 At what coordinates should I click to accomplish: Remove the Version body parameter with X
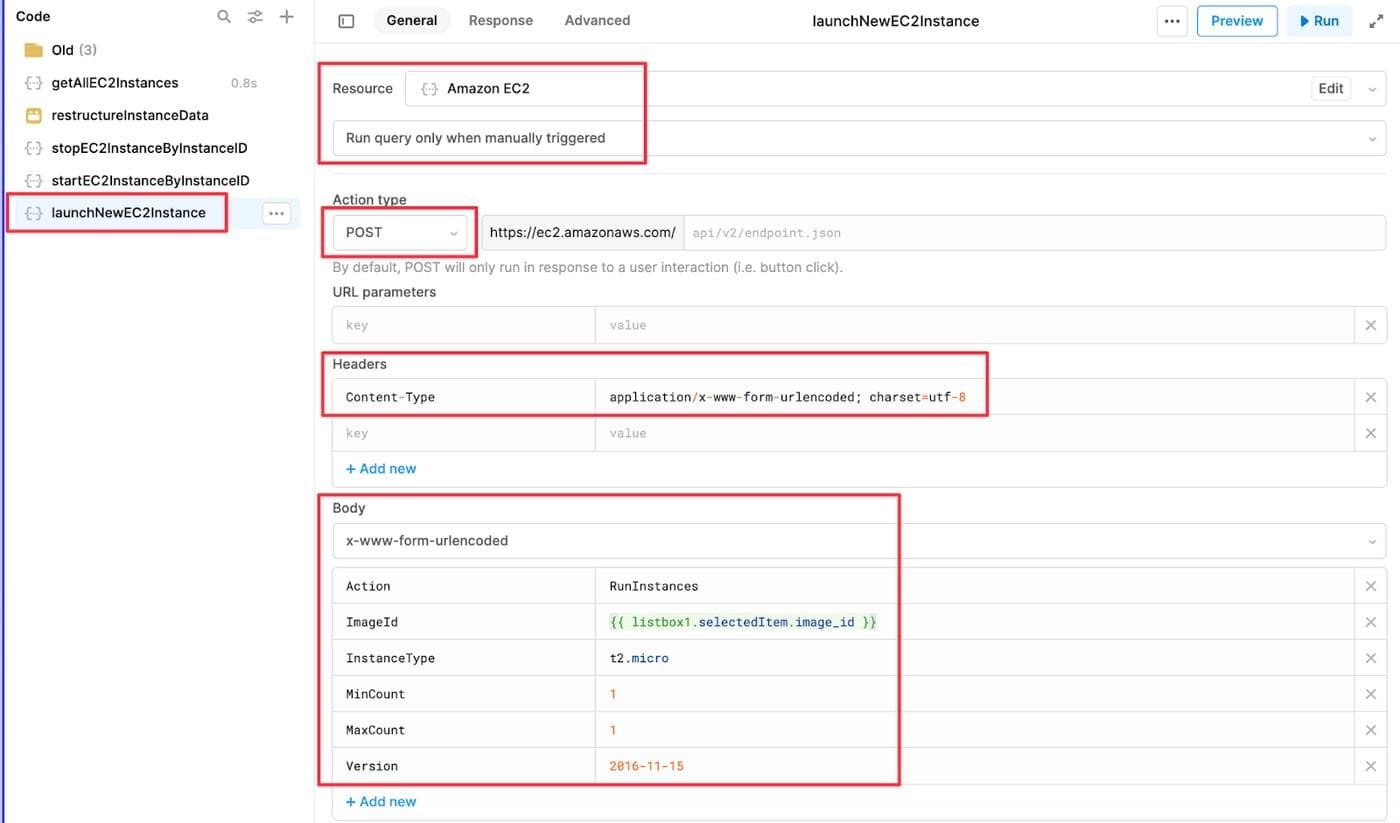[1371, 765]
